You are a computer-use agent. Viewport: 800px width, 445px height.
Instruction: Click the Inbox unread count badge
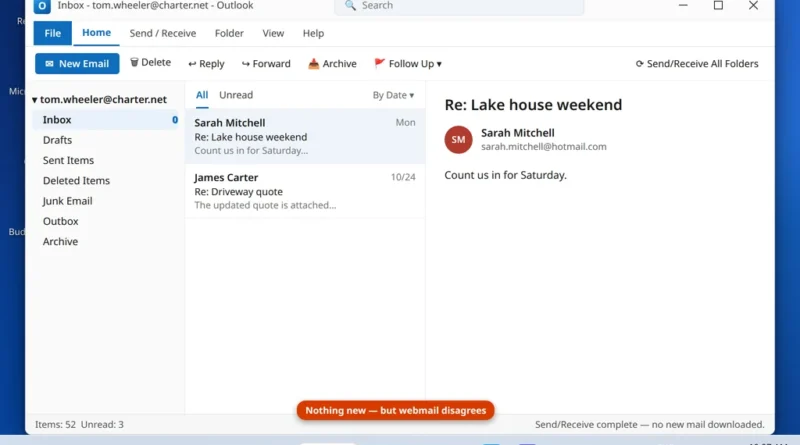point(175,119)
